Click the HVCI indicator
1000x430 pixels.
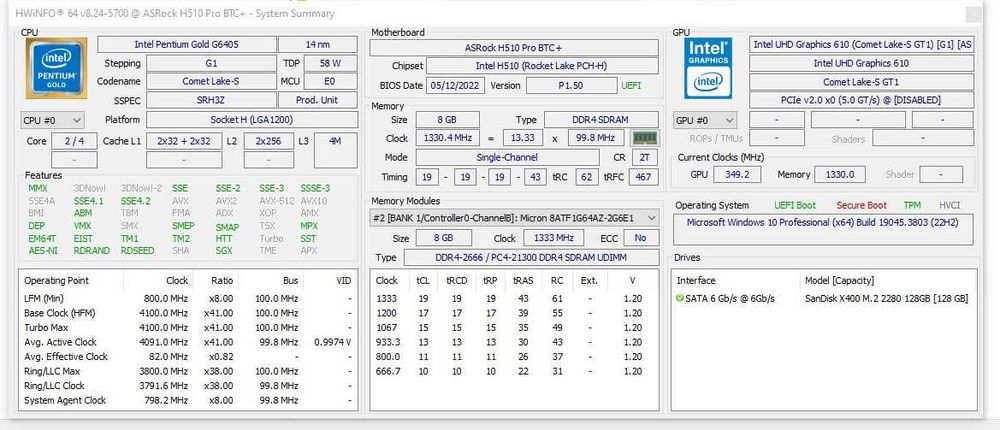click(x=950, y=205)
